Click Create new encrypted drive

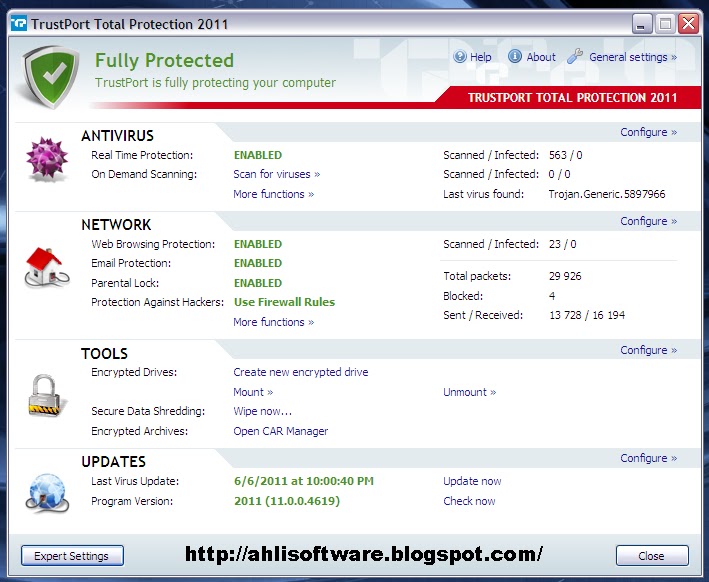pyautogui.click(x=301, y=372)
